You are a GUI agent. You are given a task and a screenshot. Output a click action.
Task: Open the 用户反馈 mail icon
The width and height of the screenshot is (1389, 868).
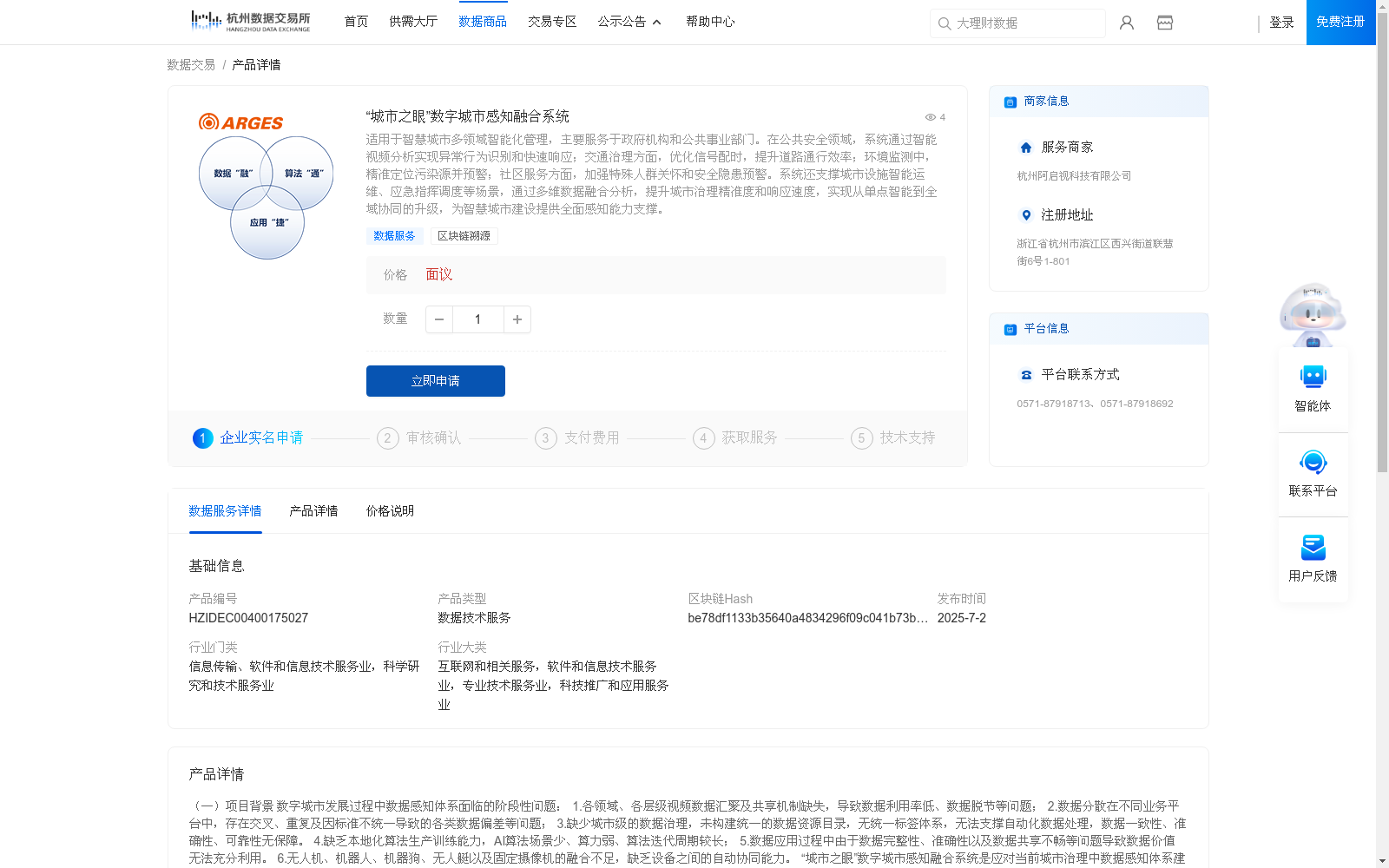(x=1313, y=547)
